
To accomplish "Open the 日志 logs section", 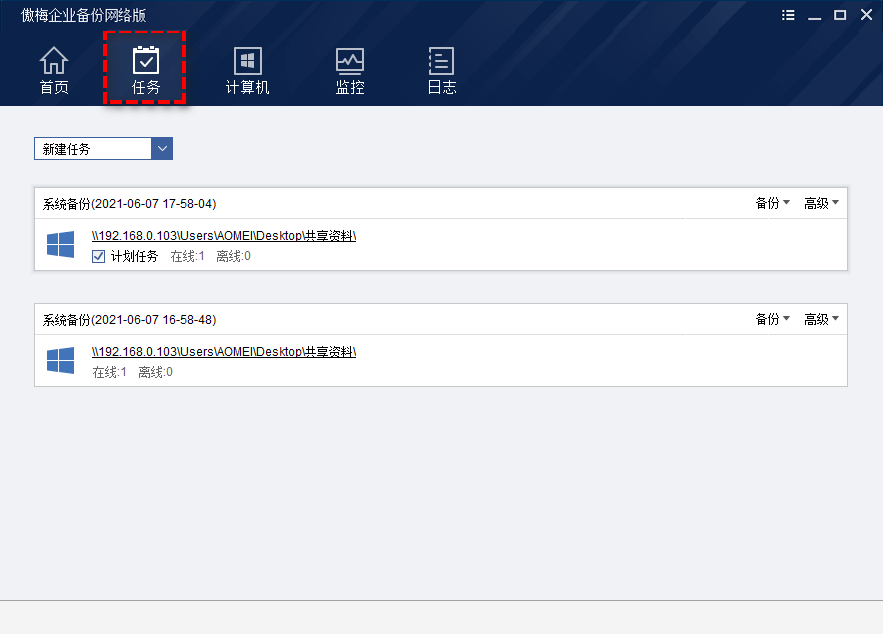I will pos(442,70).
